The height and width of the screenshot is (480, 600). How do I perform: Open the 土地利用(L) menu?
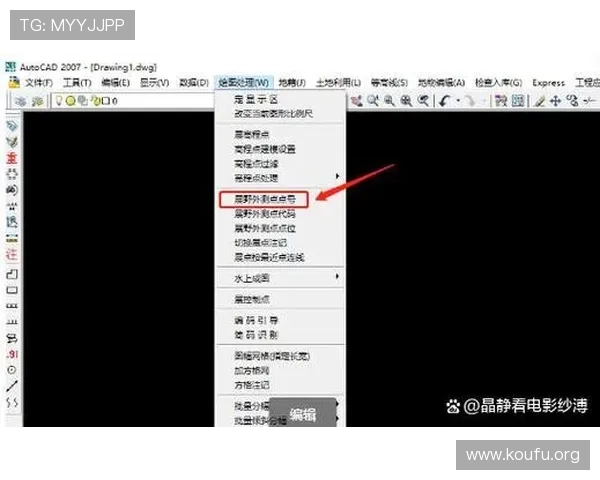click(338, 82)
